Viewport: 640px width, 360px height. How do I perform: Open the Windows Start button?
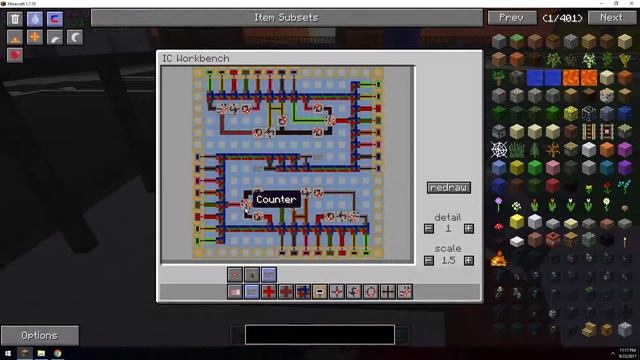8,353
